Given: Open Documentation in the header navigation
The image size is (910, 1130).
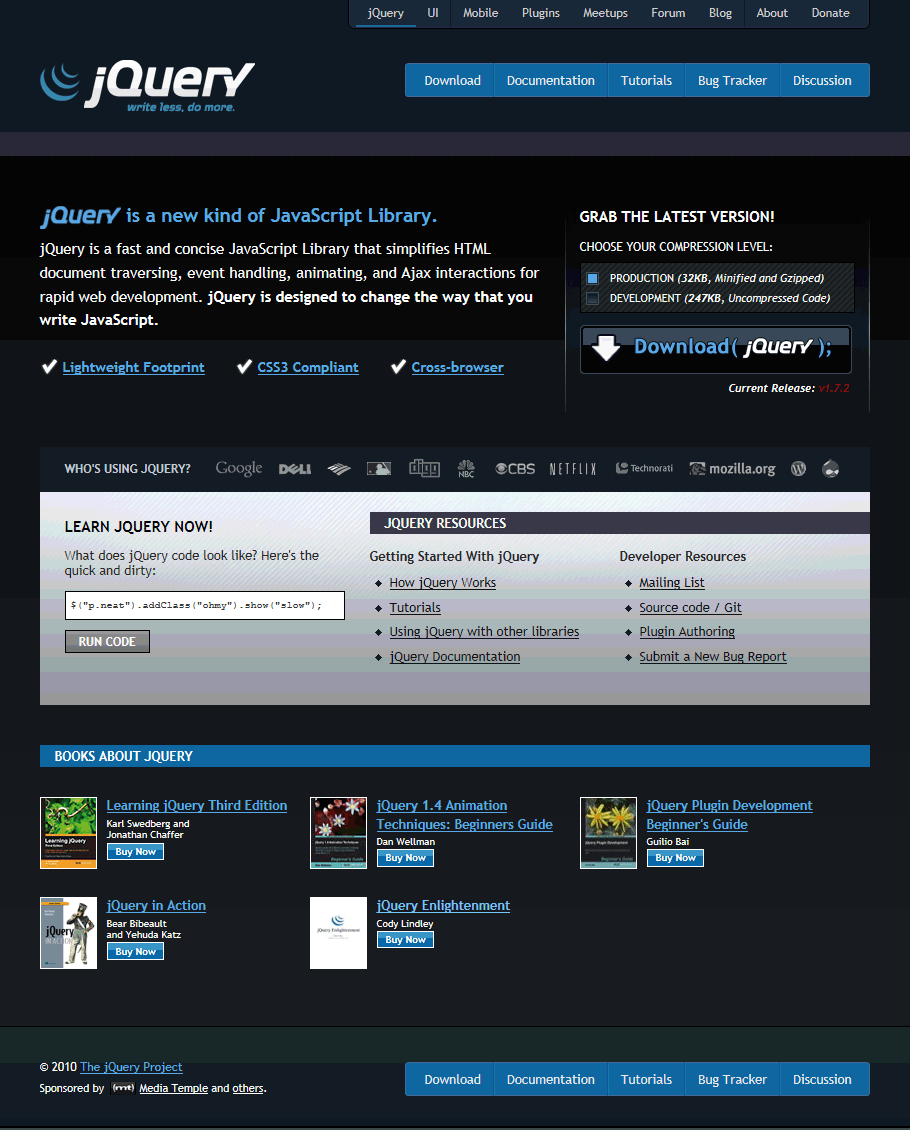Looking at the screenshot, I should click(550, 80).
